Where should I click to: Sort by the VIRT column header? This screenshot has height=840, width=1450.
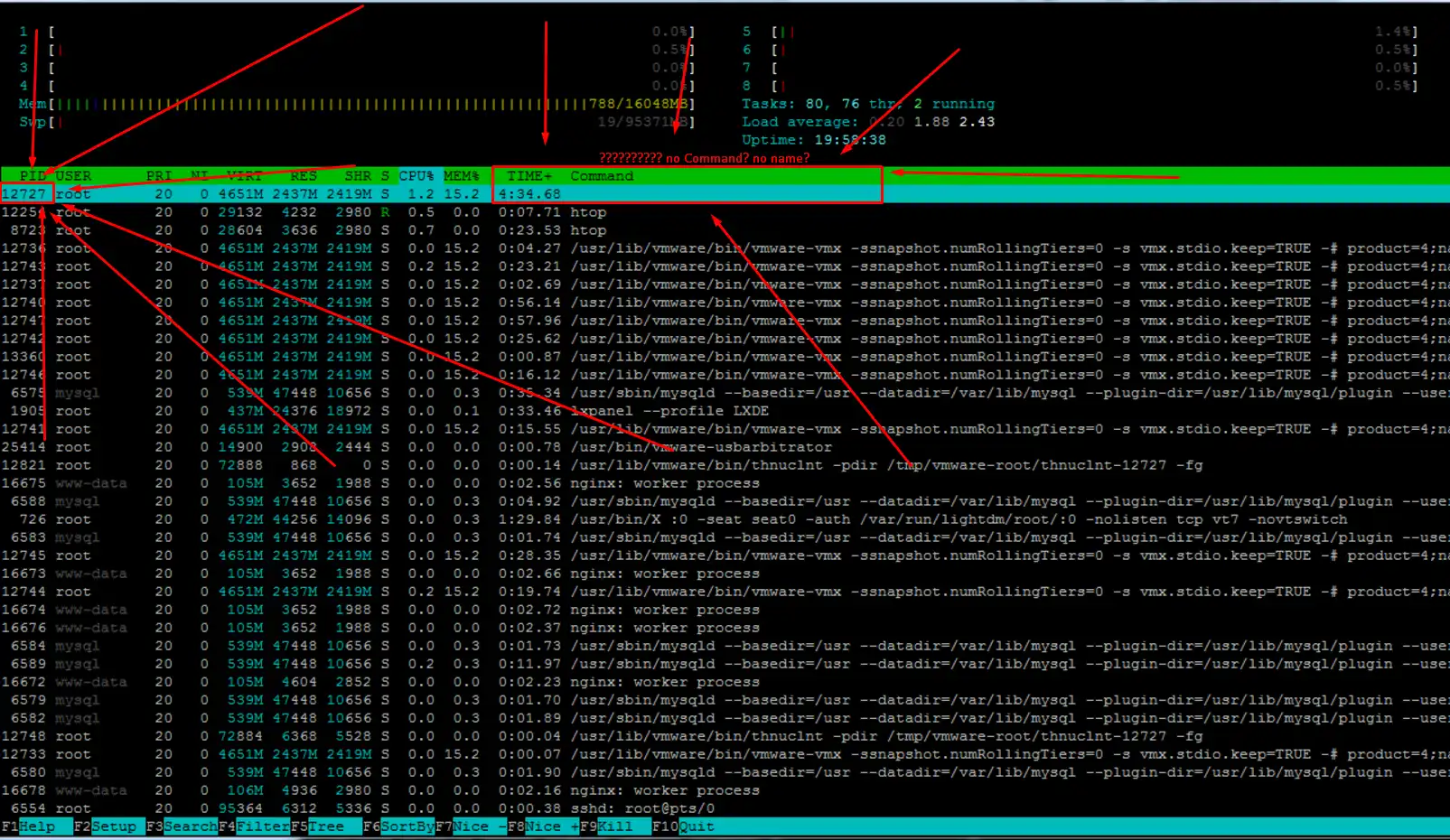pyautogui.click(x=245, y=176)
